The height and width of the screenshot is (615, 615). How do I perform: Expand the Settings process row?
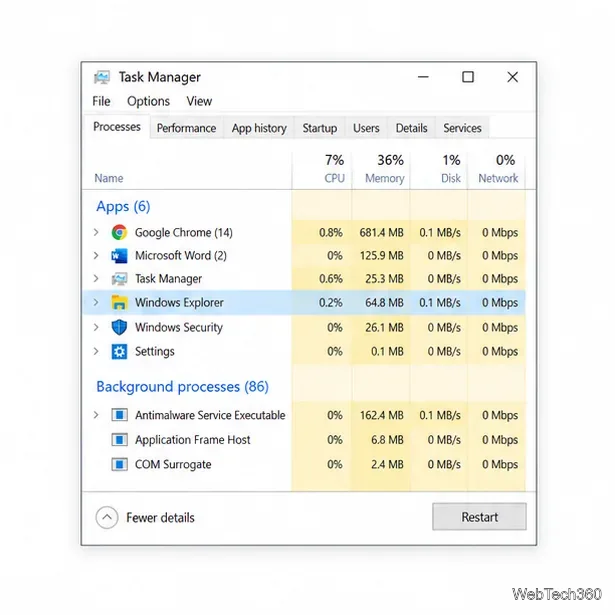pos(96,351)
